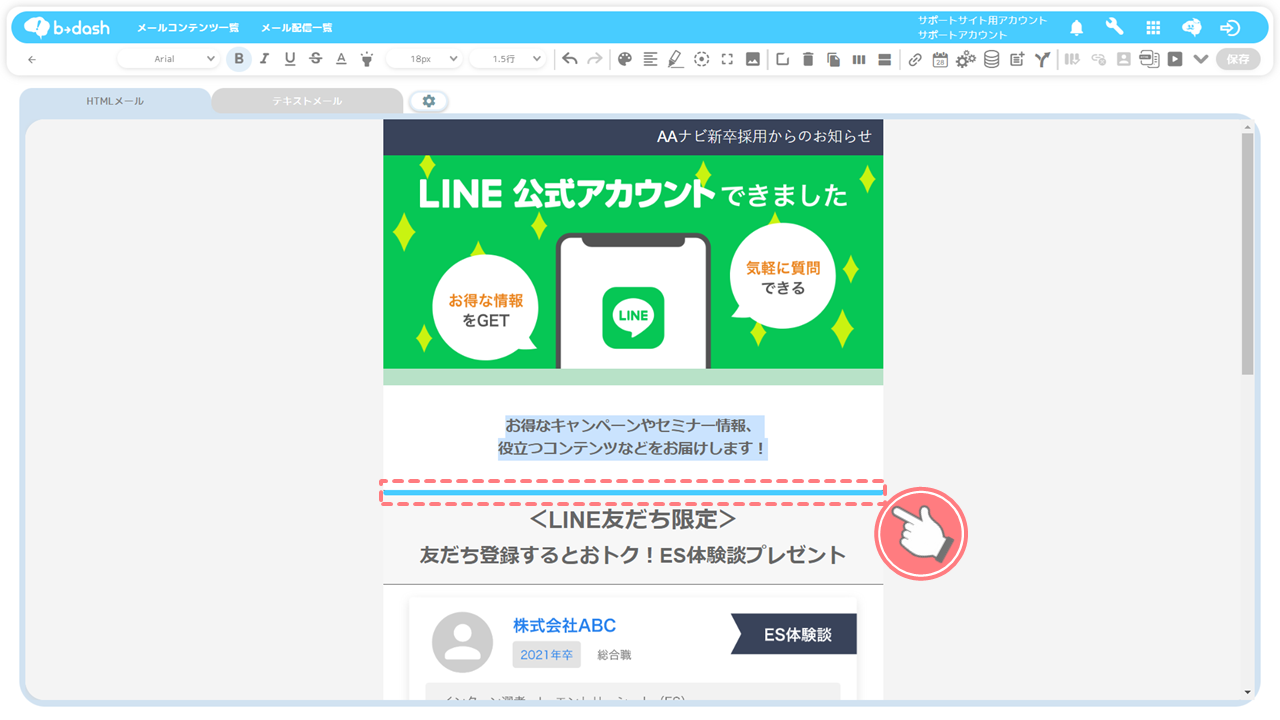1280x720 pixels.
Task: Click the 総合職 label
Action: pos(614,655)
